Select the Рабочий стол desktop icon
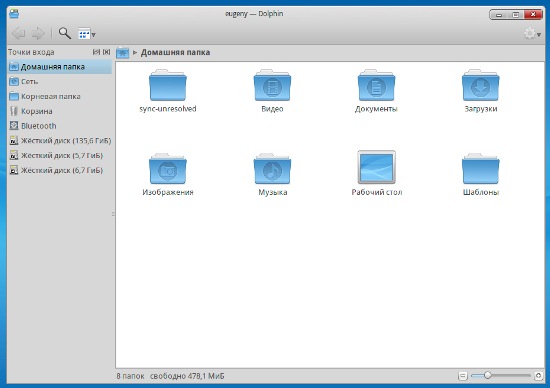The image size is (550, 388). [x=376, y=167]
